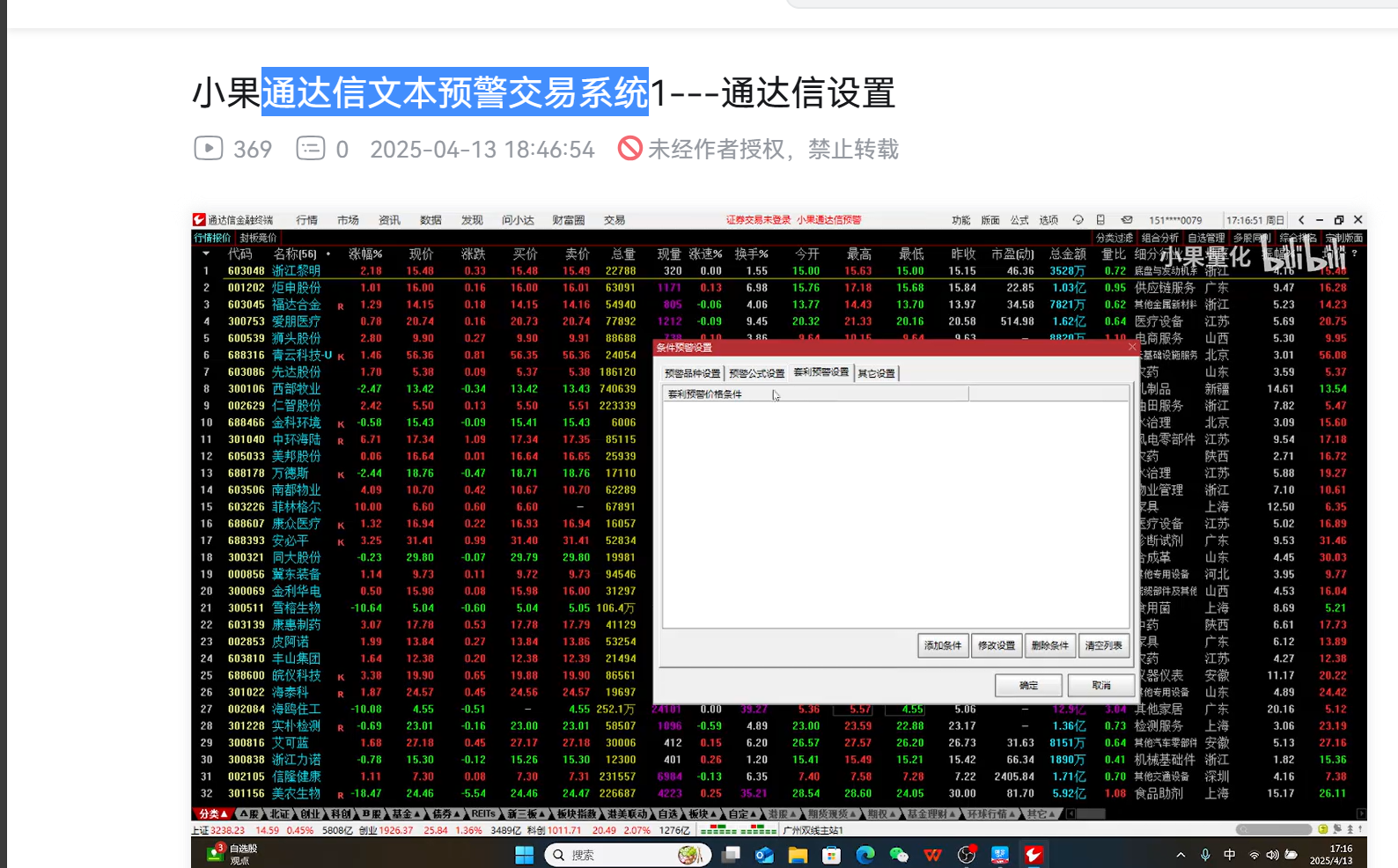Expand the hidden tray icons chevron
Viewport: 1398px width, 868px height.
point(1181,855)
